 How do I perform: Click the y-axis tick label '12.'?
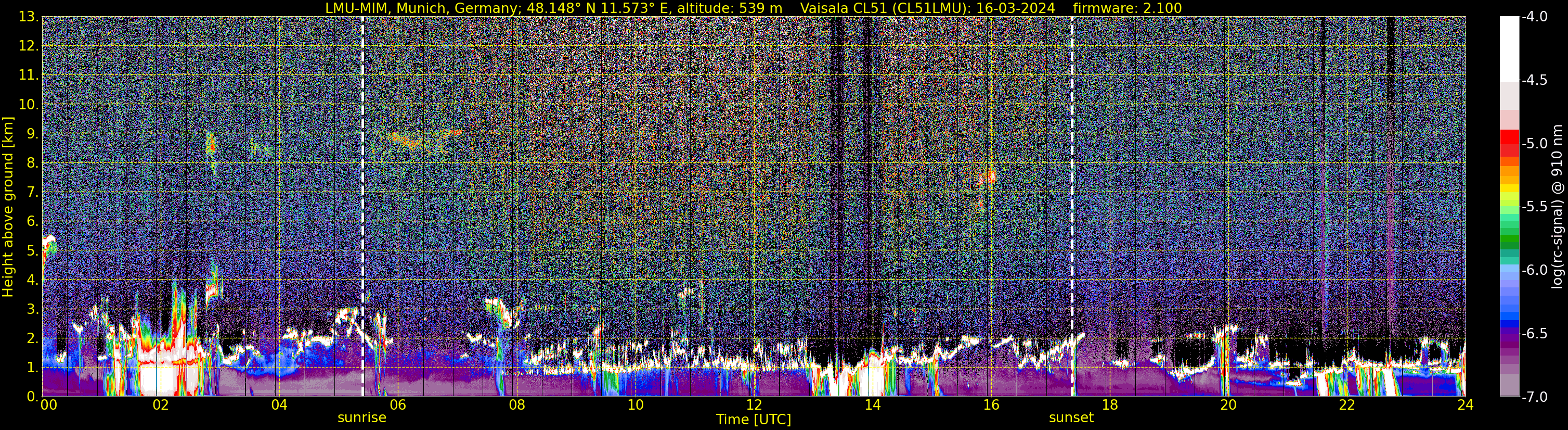pos(29,46)
